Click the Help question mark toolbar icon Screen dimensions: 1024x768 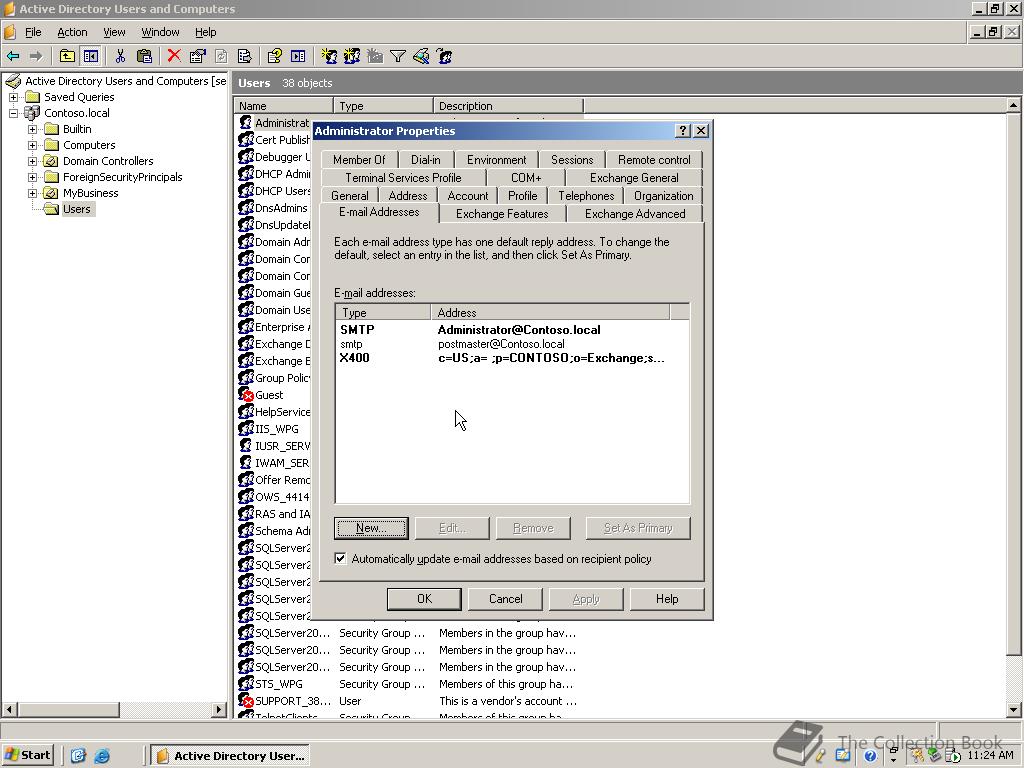pyautogui.click(x=274, y=56)
